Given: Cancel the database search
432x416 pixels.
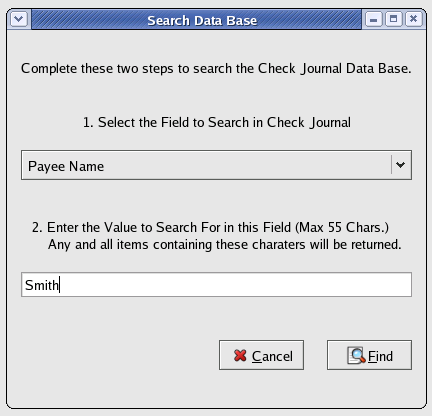Looking at the screenshot, I should (261, 355).
